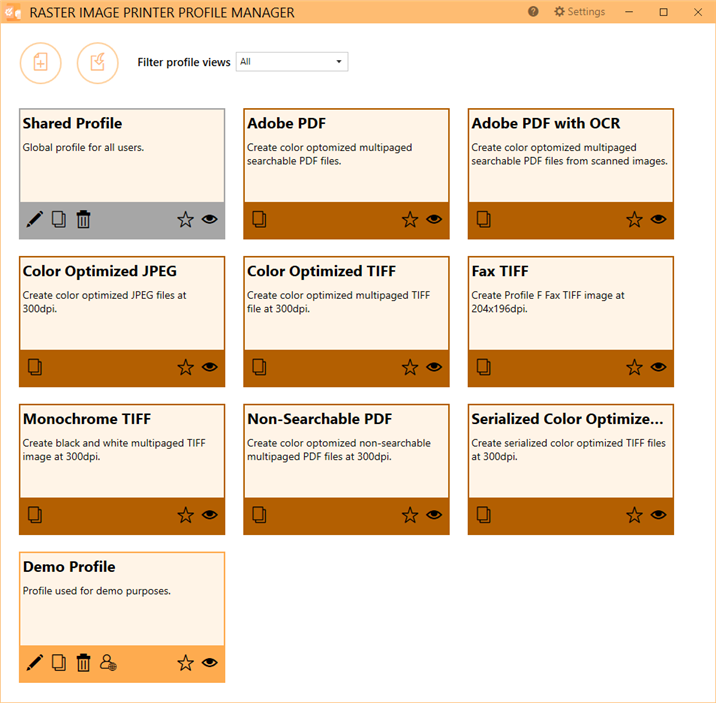
Task: Toggle visibility of Adobe PDF profile
Action: (434, 220)
